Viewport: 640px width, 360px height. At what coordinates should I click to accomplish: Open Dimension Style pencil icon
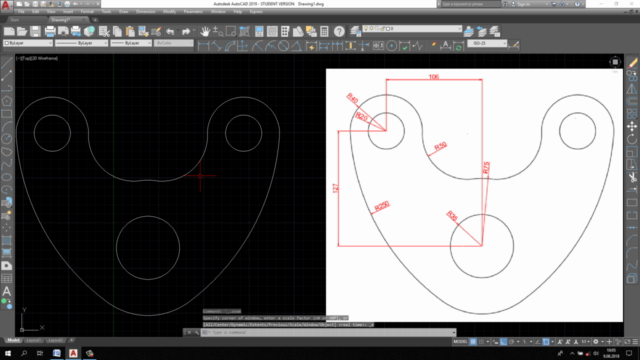point(514,45)
